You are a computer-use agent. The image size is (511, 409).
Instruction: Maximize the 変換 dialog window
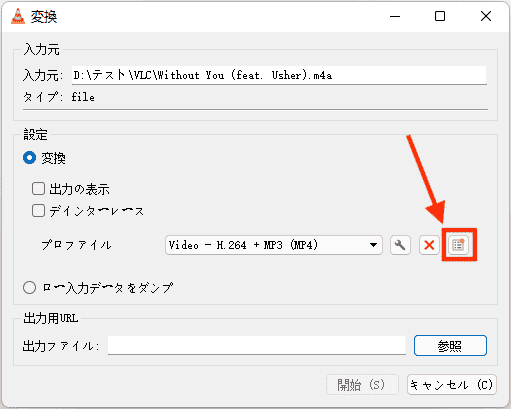(x=440, y=16)
